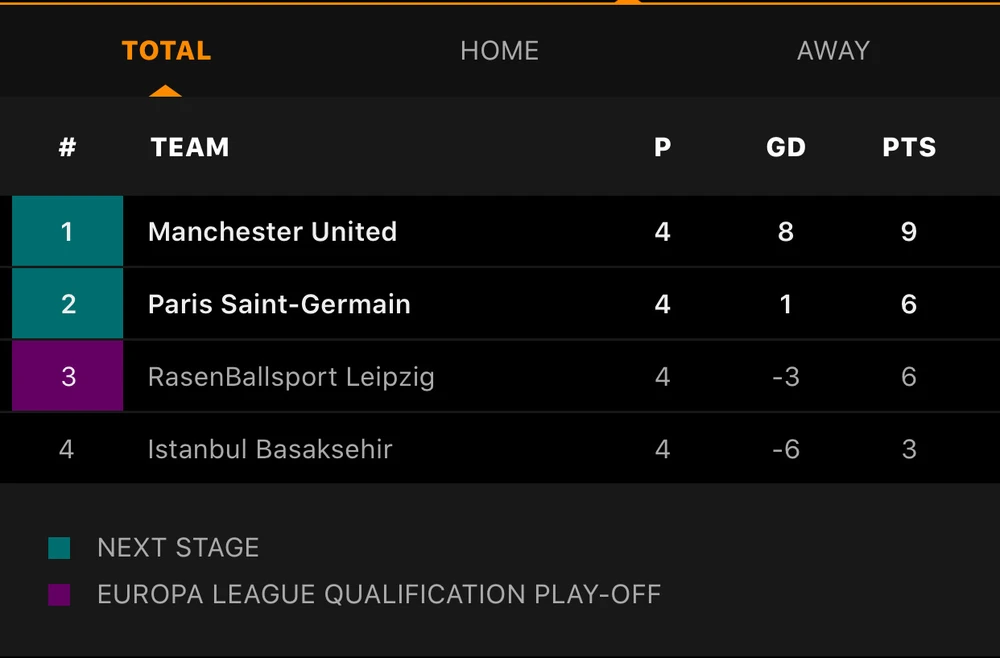Screen dimensions: 1000x658
Task: Open the HOME standings tab
Action: [x=499, y=51]
